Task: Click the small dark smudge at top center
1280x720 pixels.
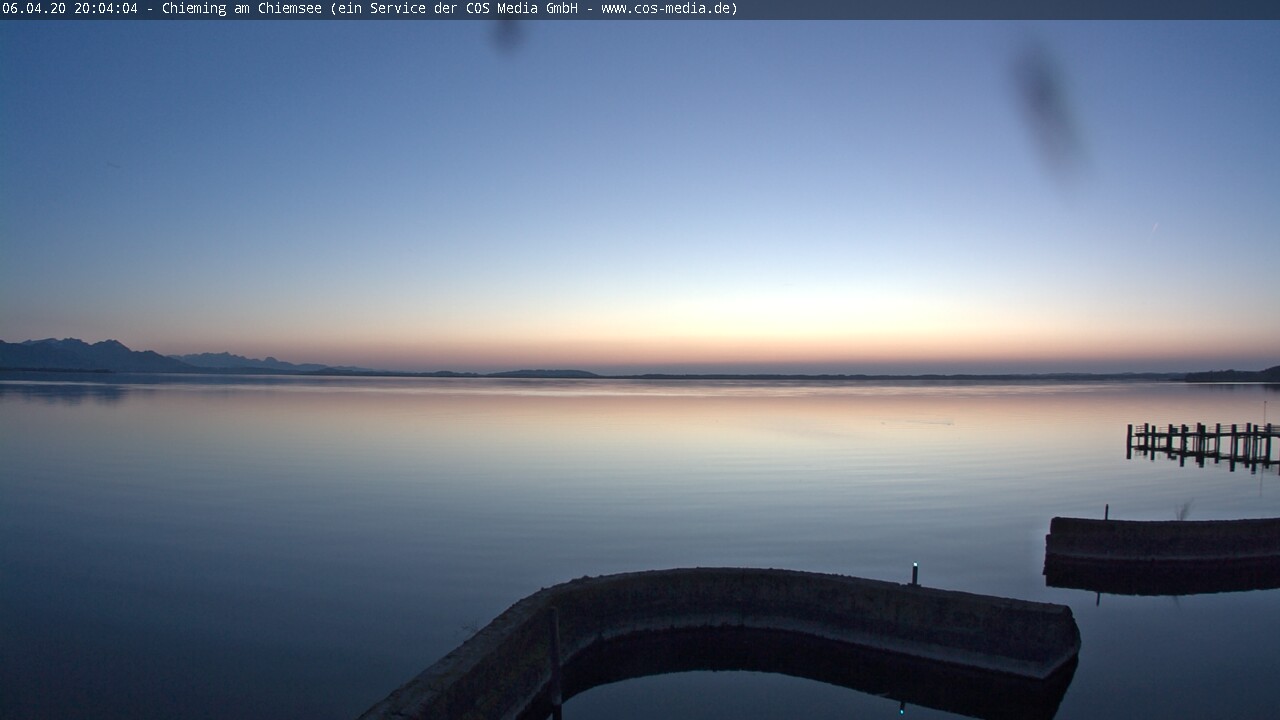Action: point(507,33)
